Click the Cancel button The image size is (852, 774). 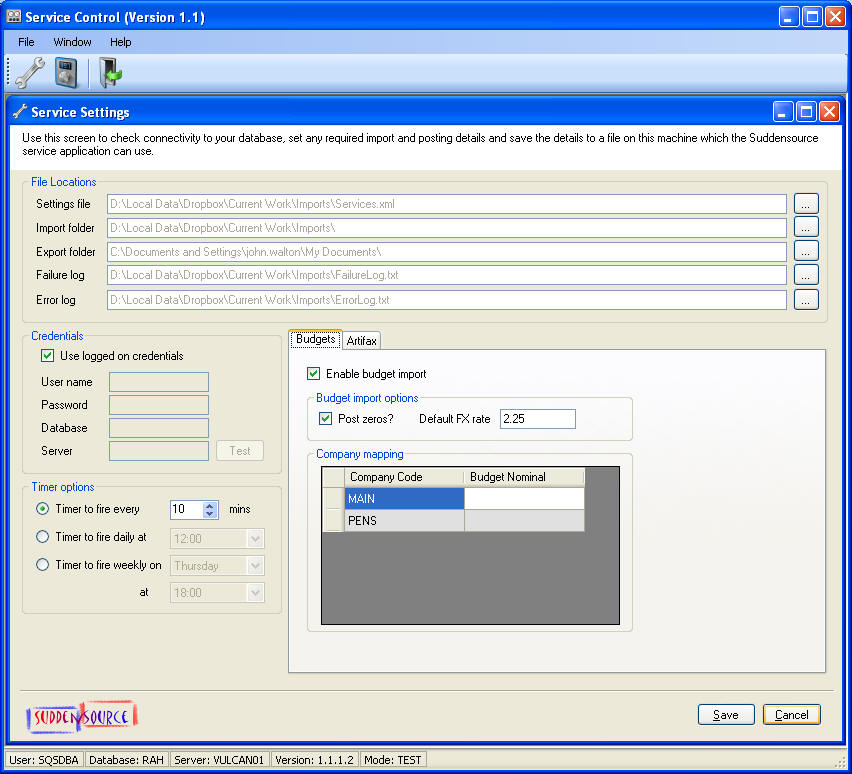(792, 715)
